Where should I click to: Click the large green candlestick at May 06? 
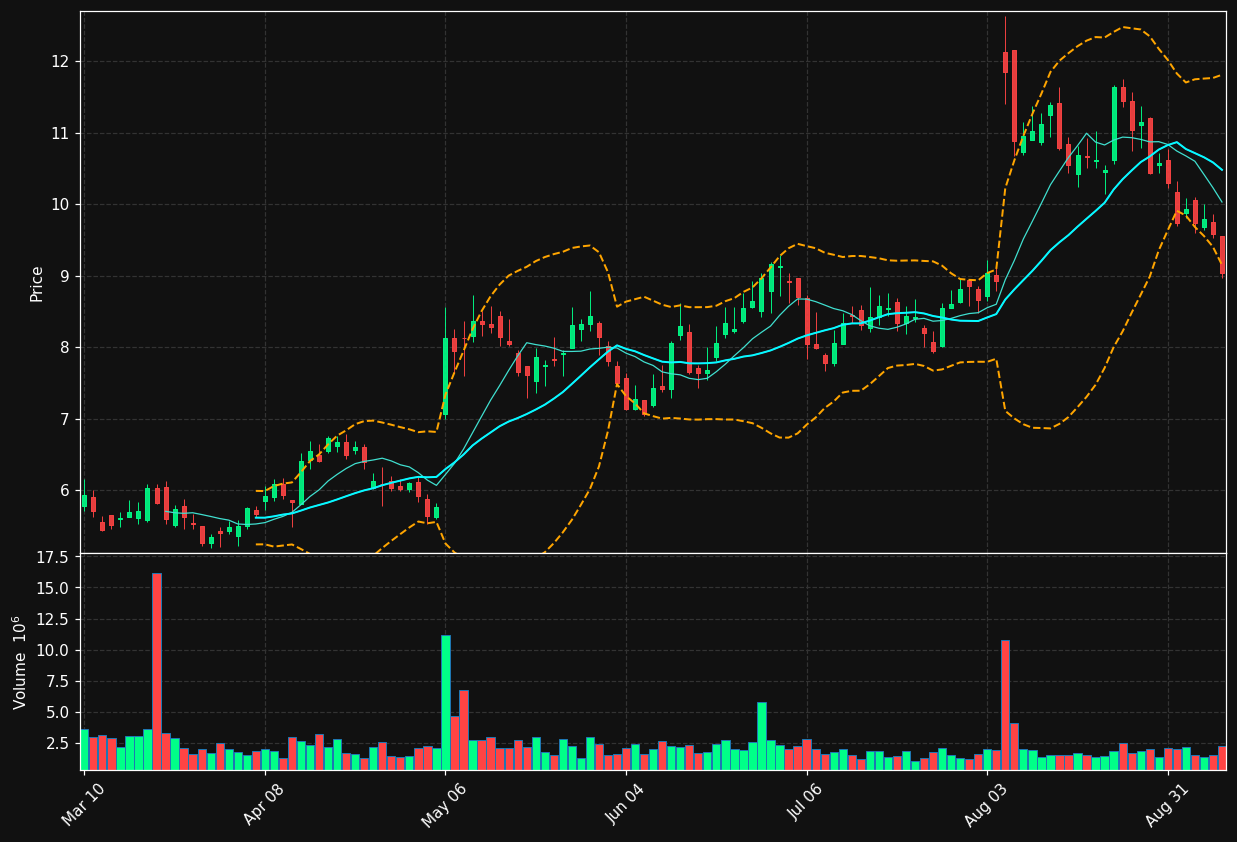(446, 377)
